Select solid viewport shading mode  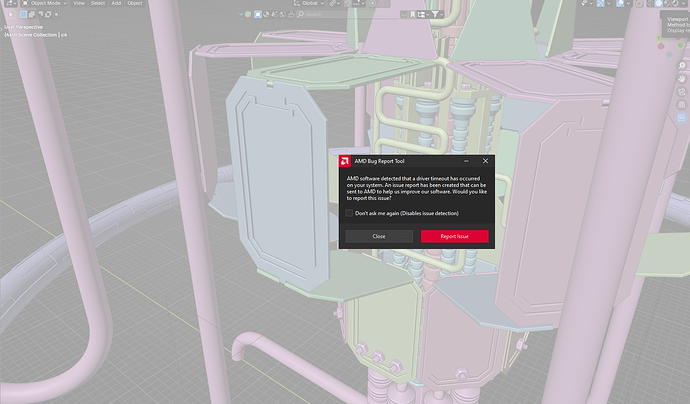tap(659, 4)
